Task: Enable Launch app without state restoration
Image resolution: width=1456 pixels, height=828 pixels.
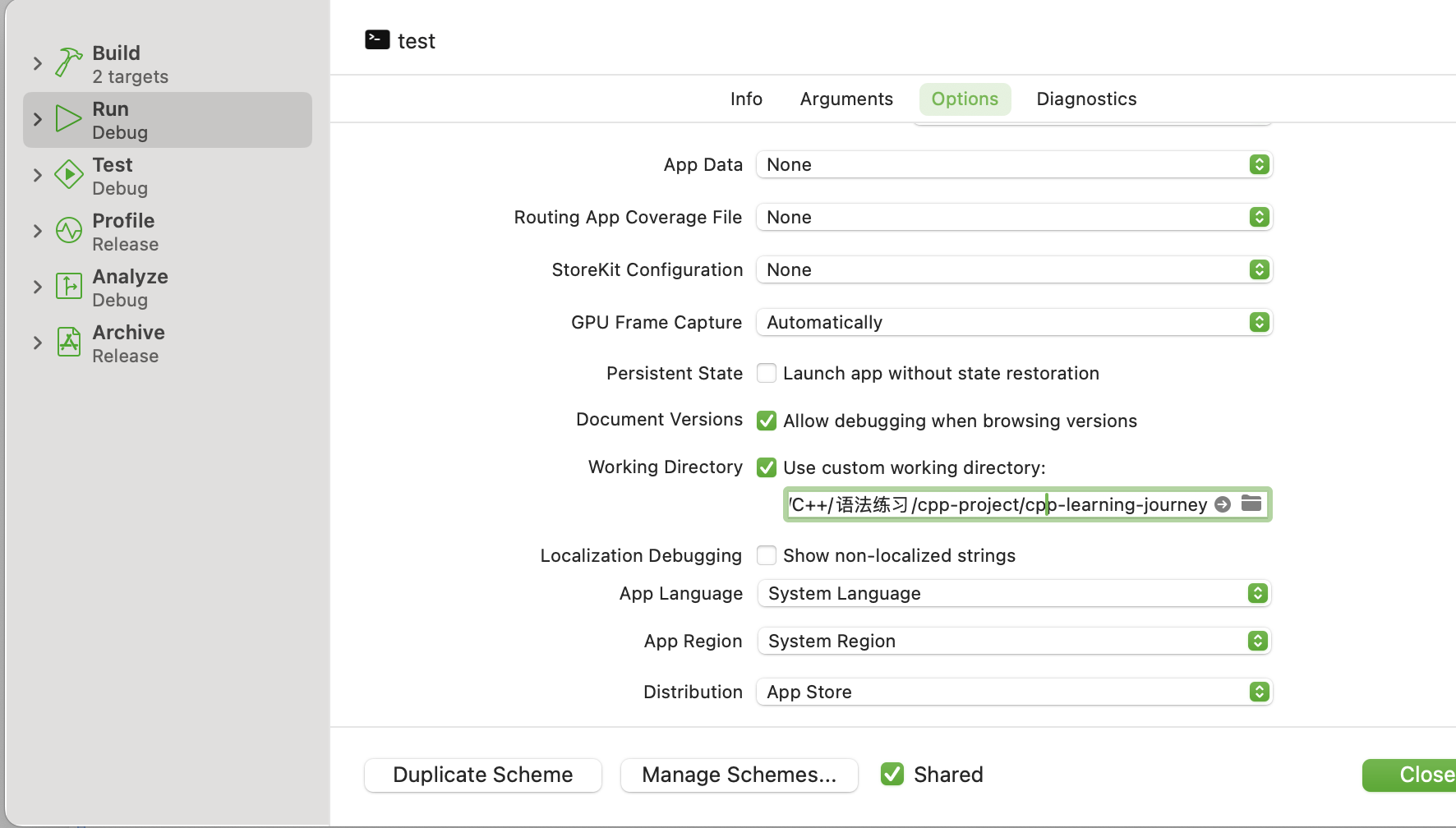Action: 767,374
